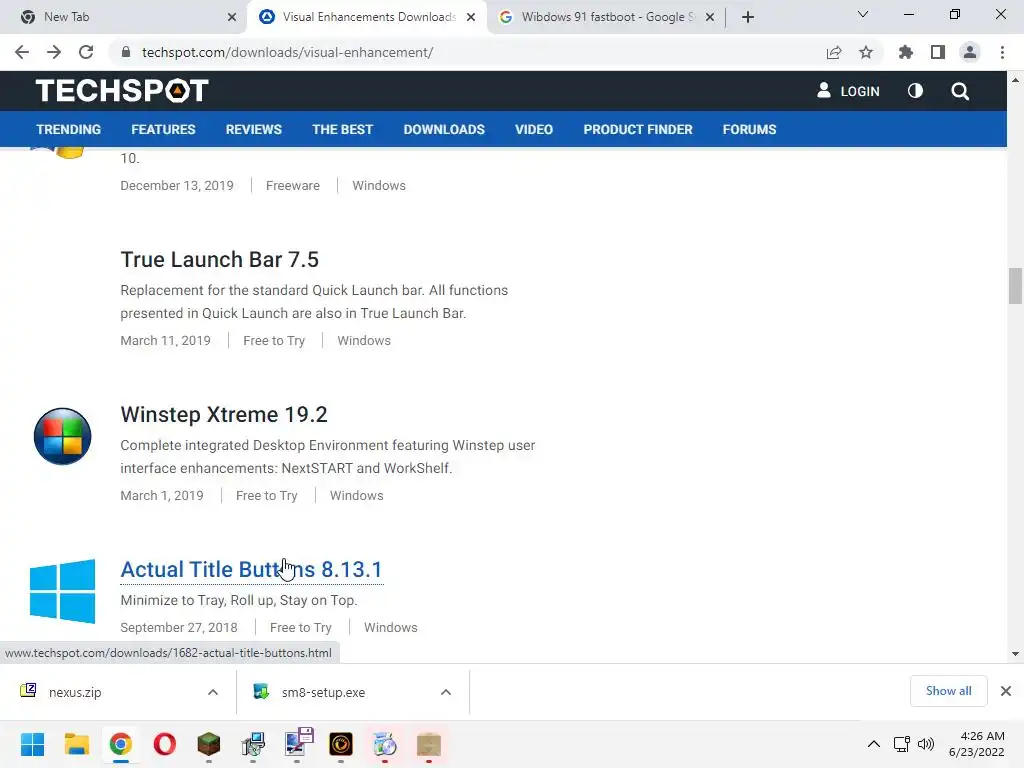Open the FEATURES nav item
Screen dimensions: 1024x768
click(163, 129)
